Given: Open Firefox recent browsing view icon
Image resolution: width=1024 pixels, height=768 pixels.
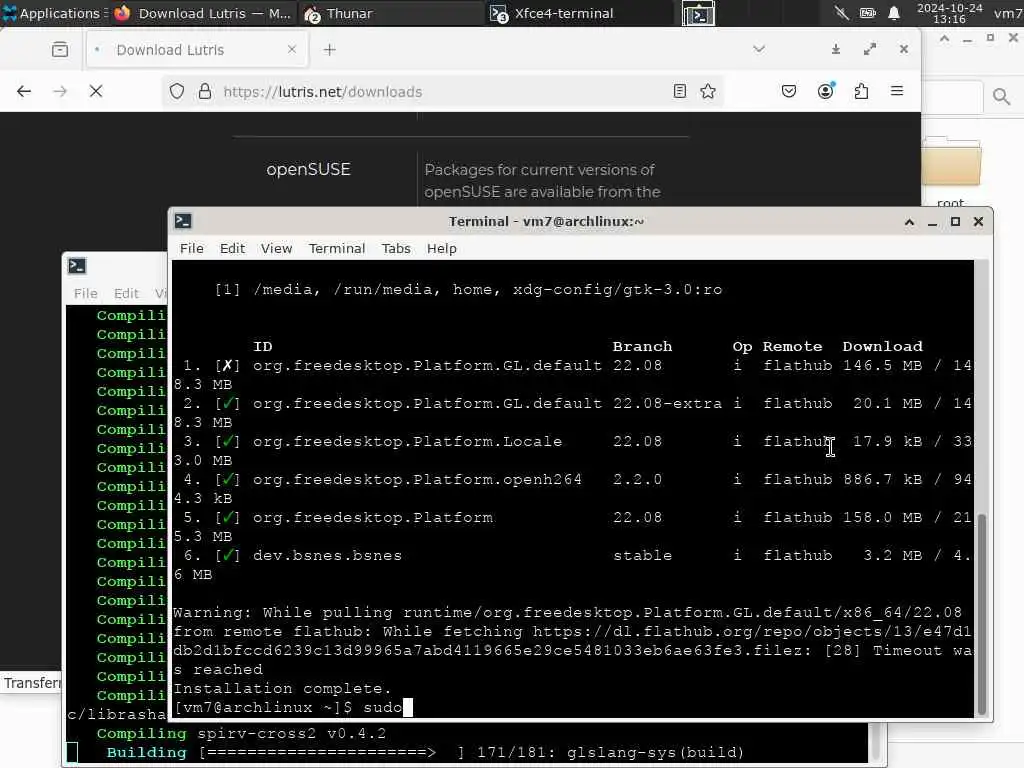Looking at the screenshot, I should [59, 50].
